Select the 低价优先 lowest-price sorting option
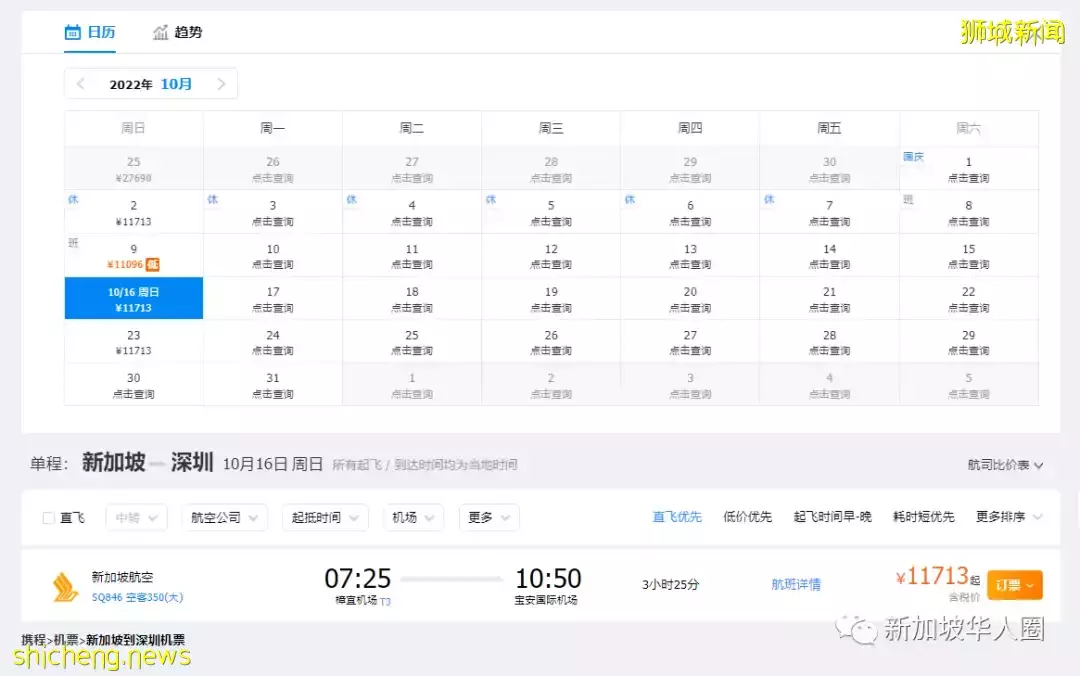 tap(747, 517)
